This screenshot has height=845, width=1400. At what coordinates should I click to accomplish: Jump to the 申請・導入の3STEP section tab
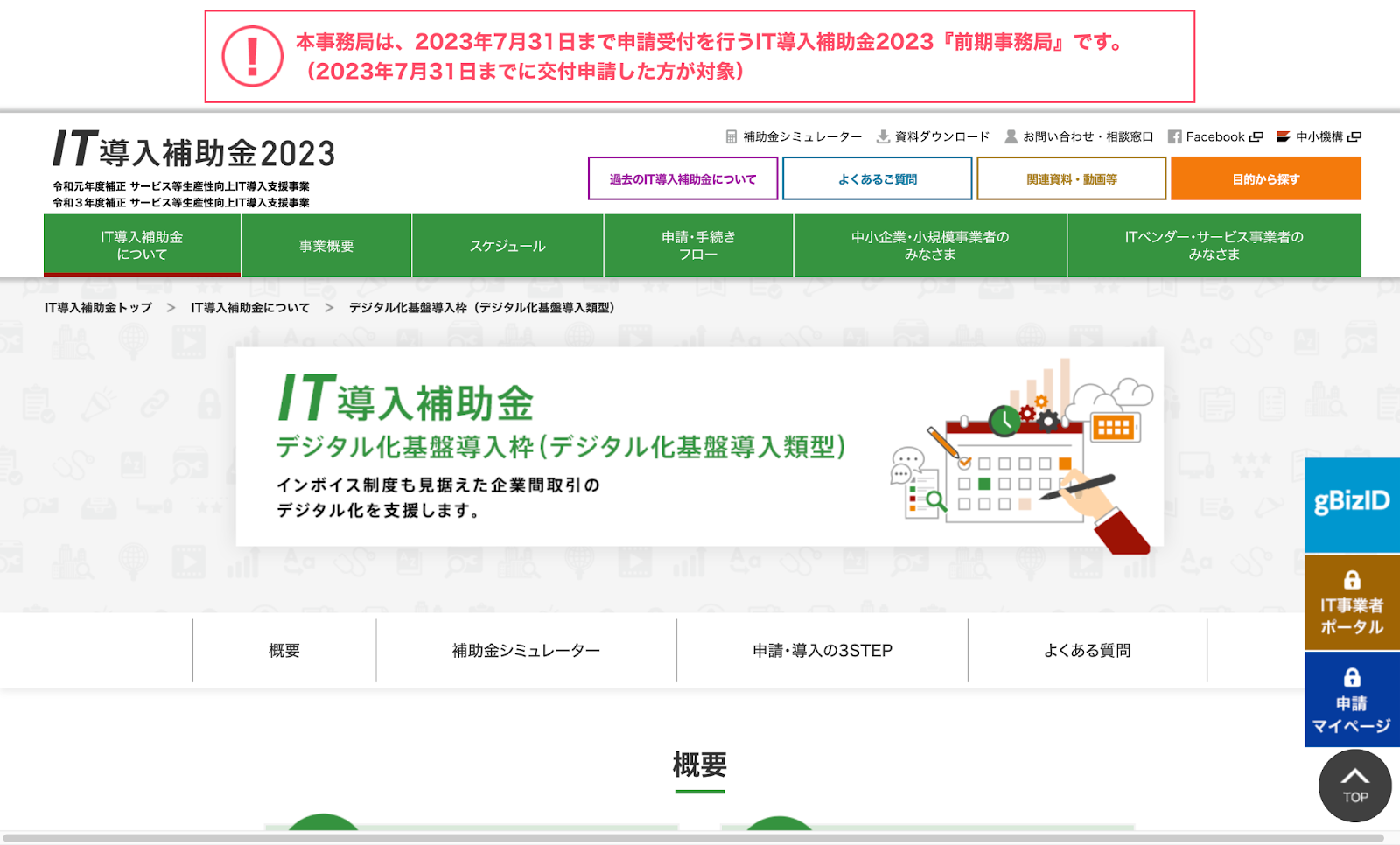tap(822, 650)
